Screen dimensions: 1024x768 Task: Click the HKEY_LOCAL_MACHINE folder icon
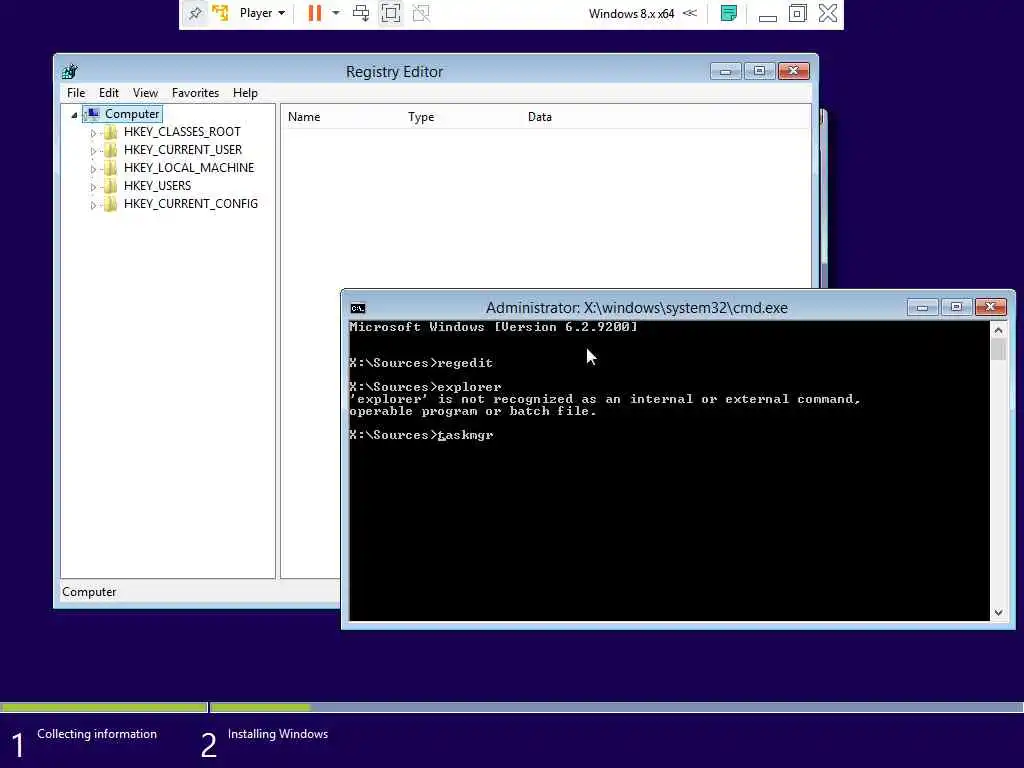[111, 168]
